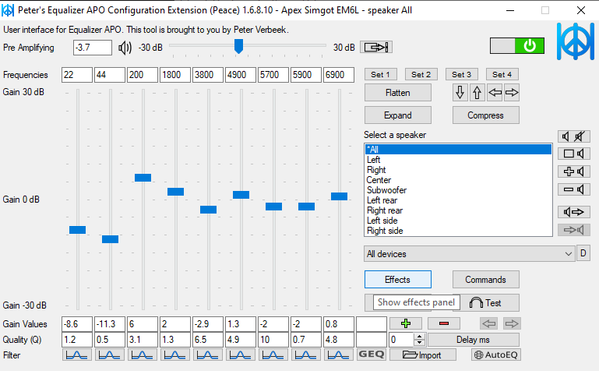Click the Expand button
599x371 pixels.
[398, 115]
